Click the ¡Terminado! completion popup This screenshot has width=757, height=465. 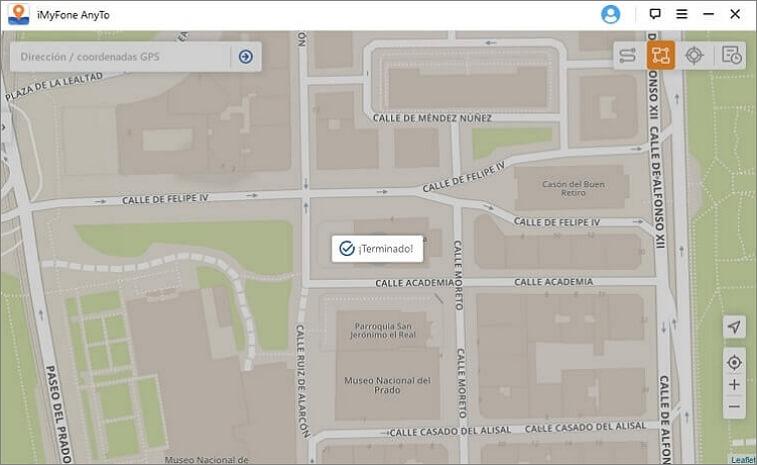377,249
